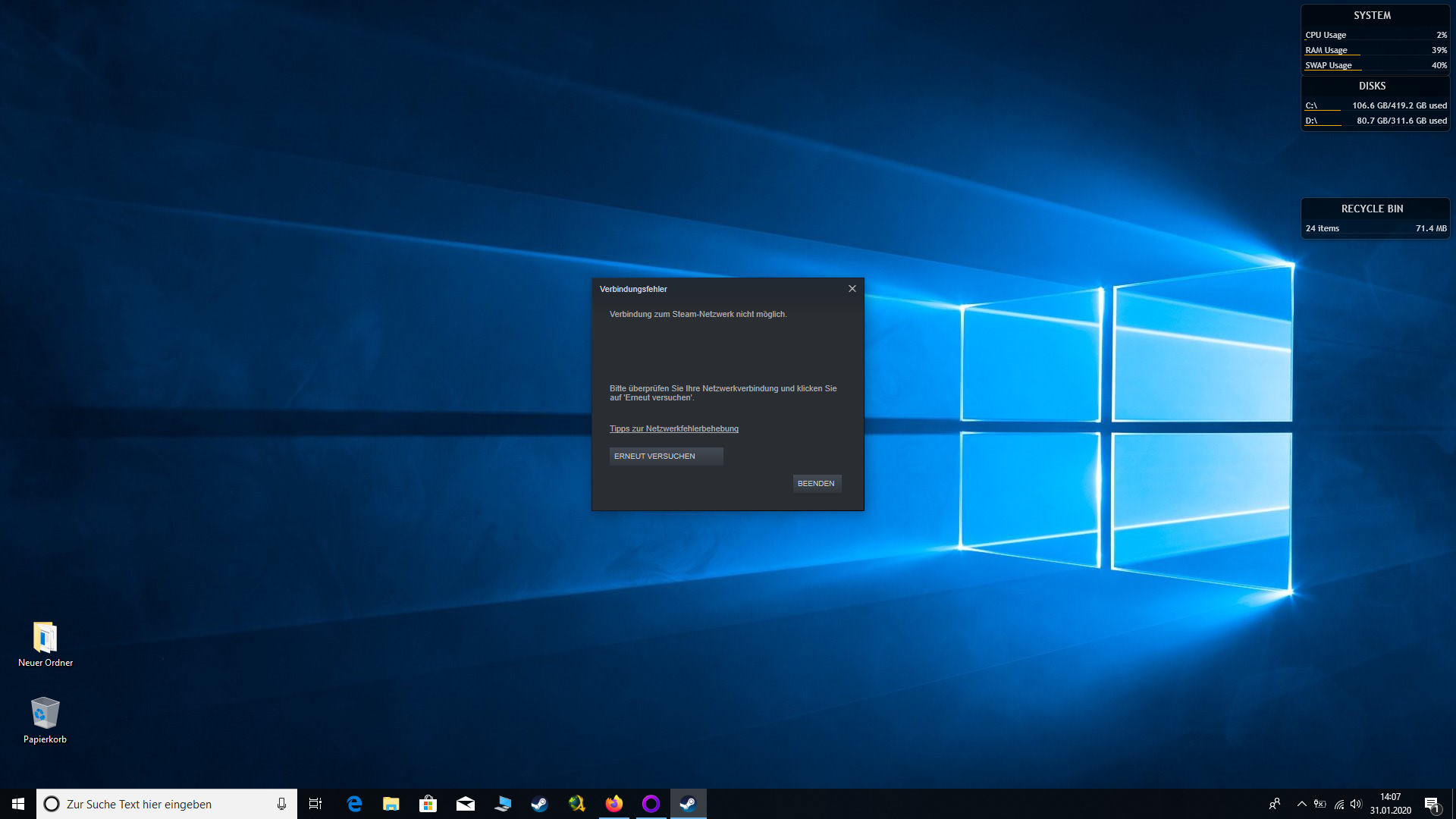
Task: Open Firefox from the taskbar
Action: tap(614, 803)
